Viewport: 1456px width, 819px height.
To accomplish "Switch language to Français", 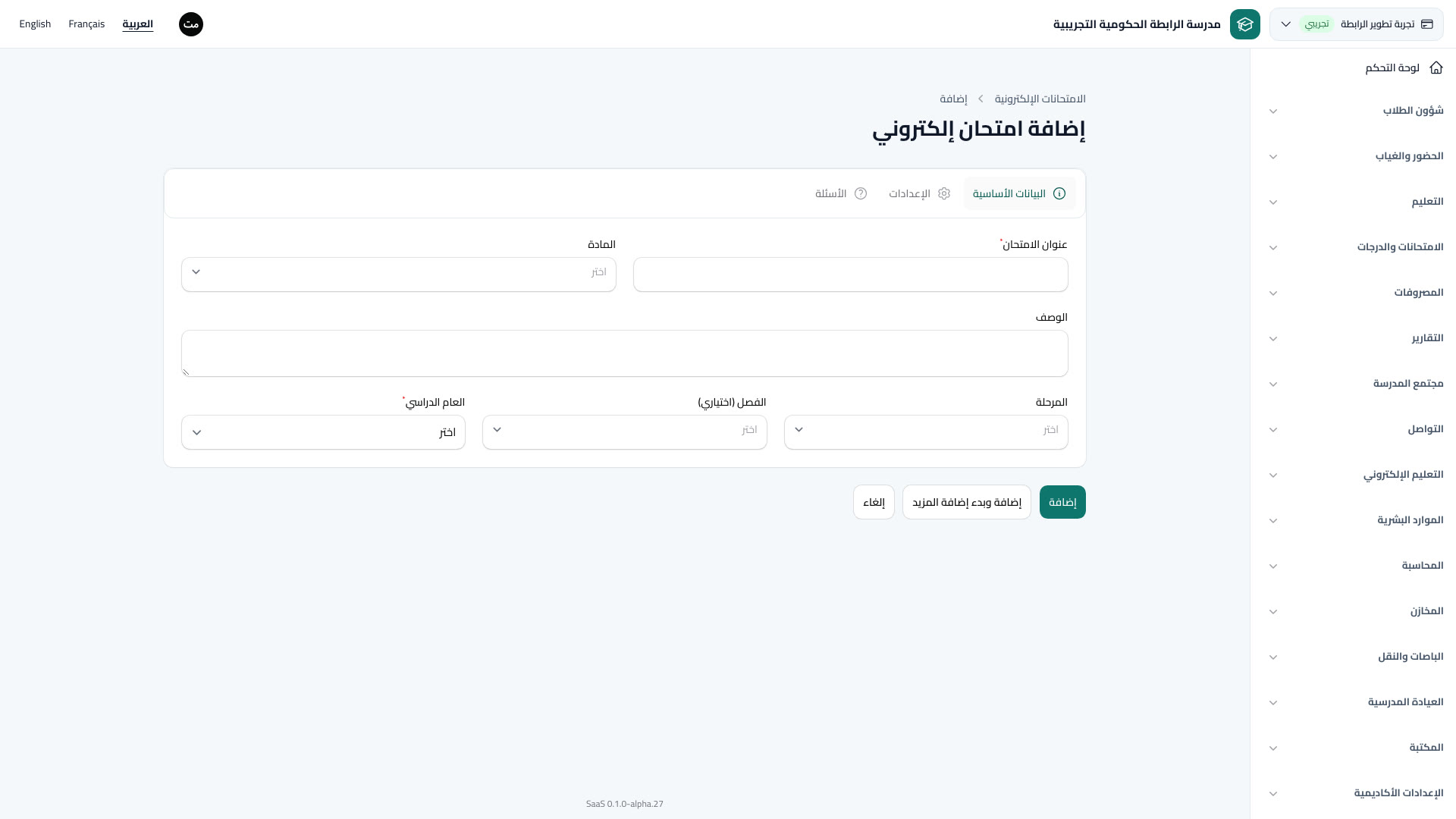I will [86, 24].
